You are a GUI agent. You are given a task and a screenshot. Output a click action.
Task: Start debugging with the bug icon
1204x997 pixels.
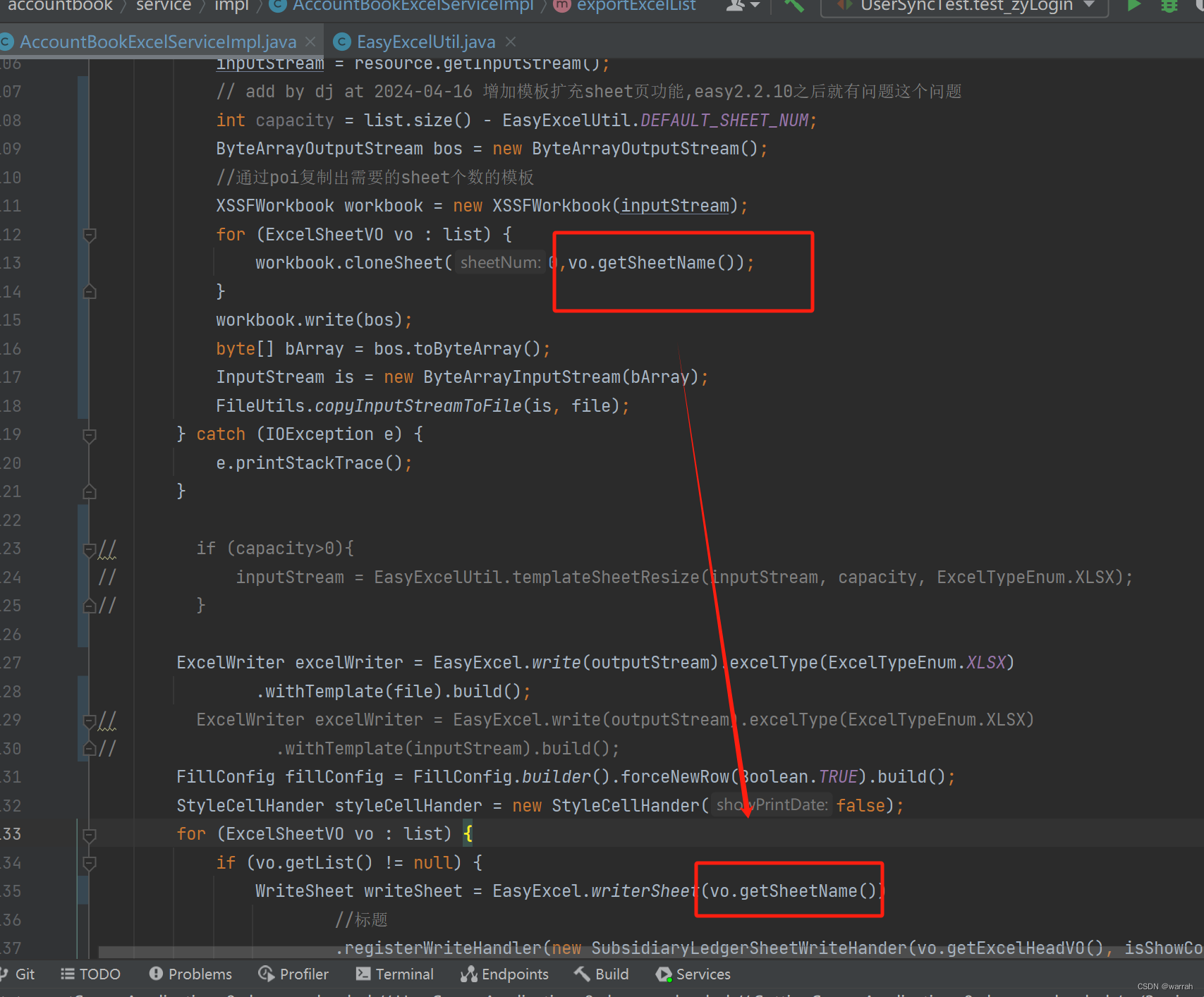[1169, 6]
